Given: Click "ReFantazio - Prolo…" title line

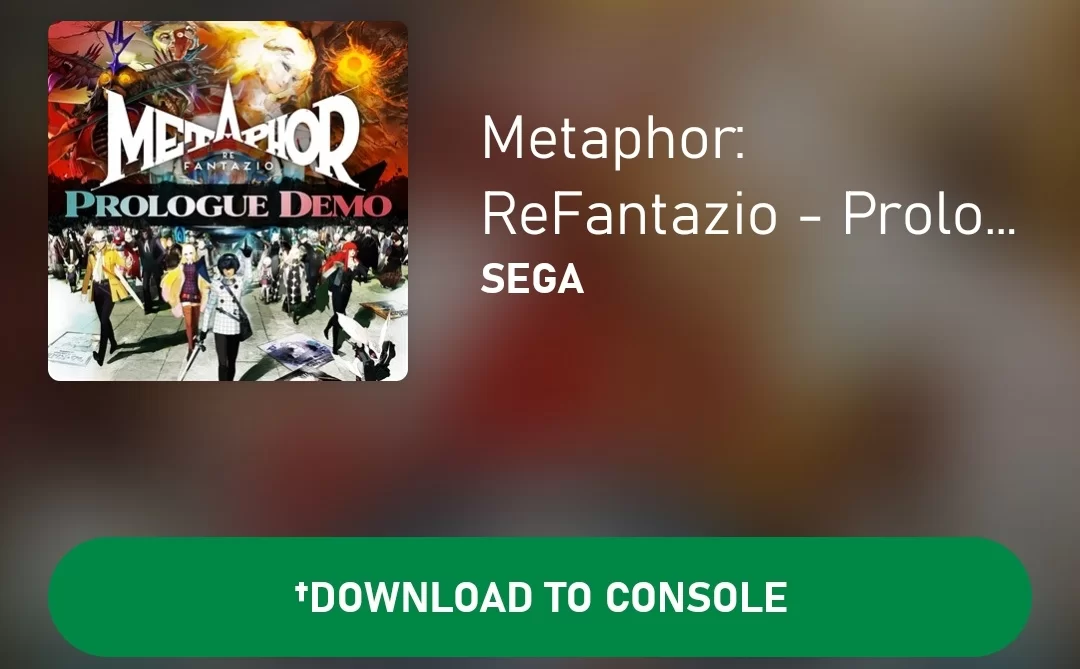Looking at the screenshot, I should pyautogui.click(x=749, y=214).
